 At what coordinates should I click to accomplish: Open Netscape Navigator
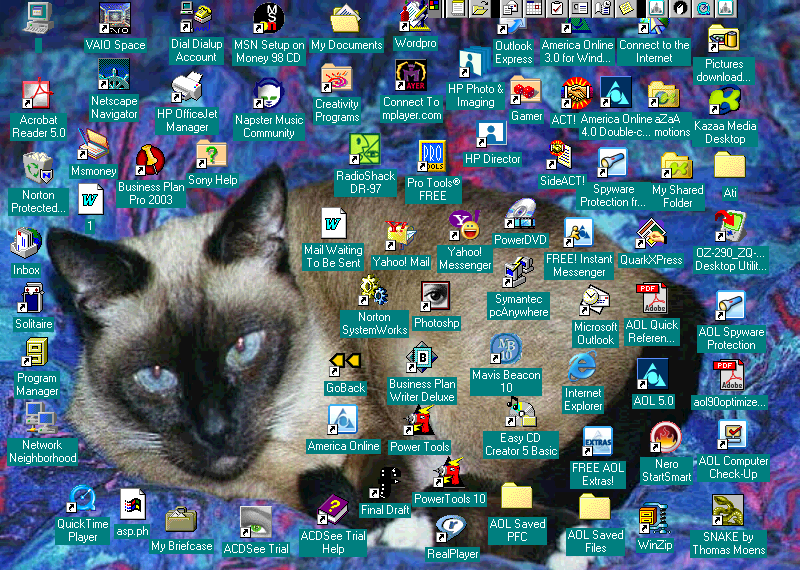coord(114,75)
